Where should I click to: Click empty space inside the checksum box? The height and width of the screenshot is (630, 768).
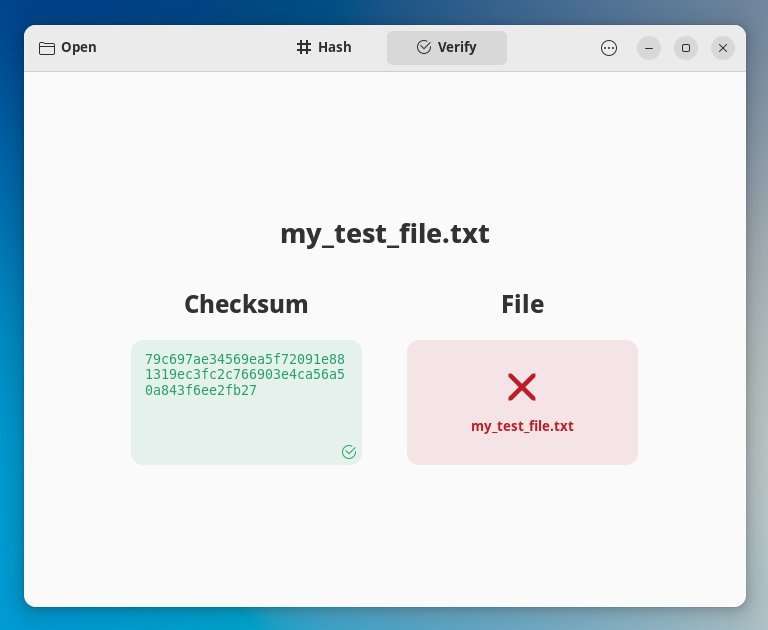[x=230, y=430]
